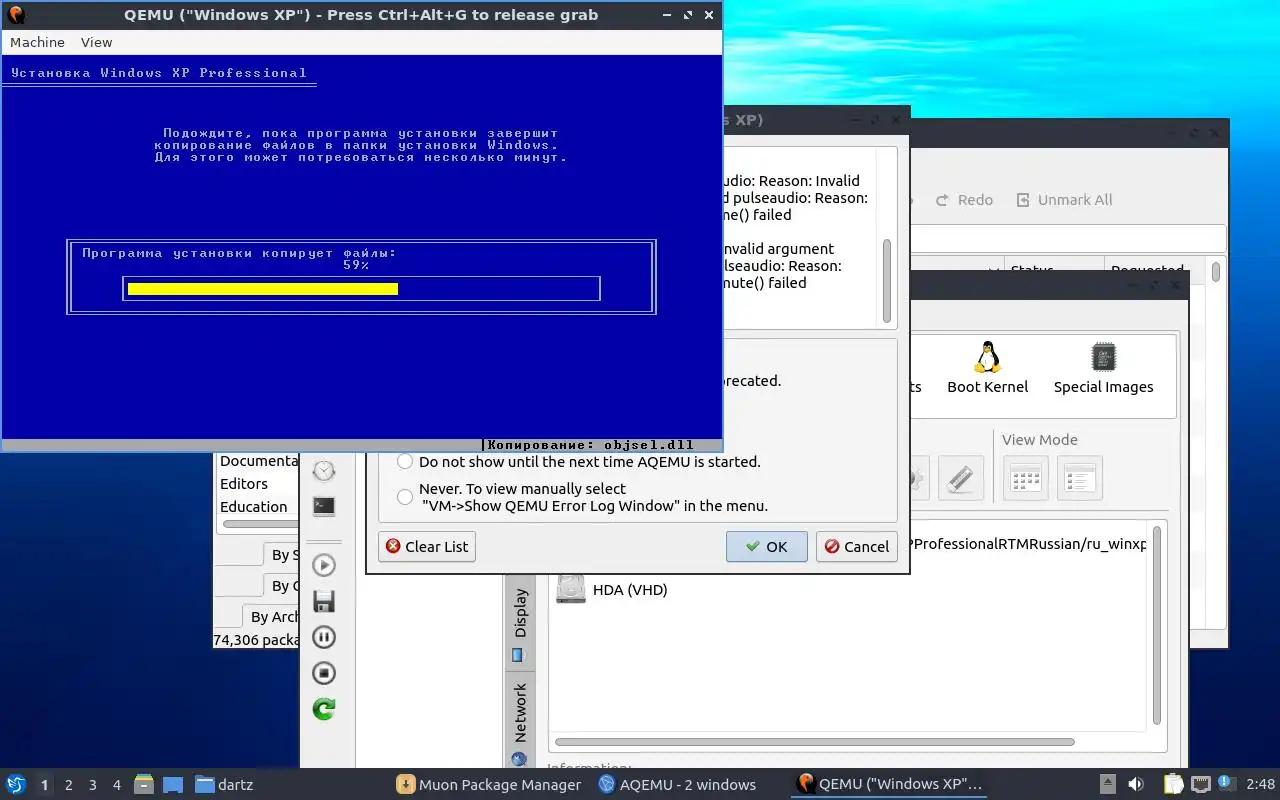Image resolution: width=1280 pixels, height=800 pixels.
Task: Click the clock icon in AQEMU sidebar
Action: (x=324, y=471)
